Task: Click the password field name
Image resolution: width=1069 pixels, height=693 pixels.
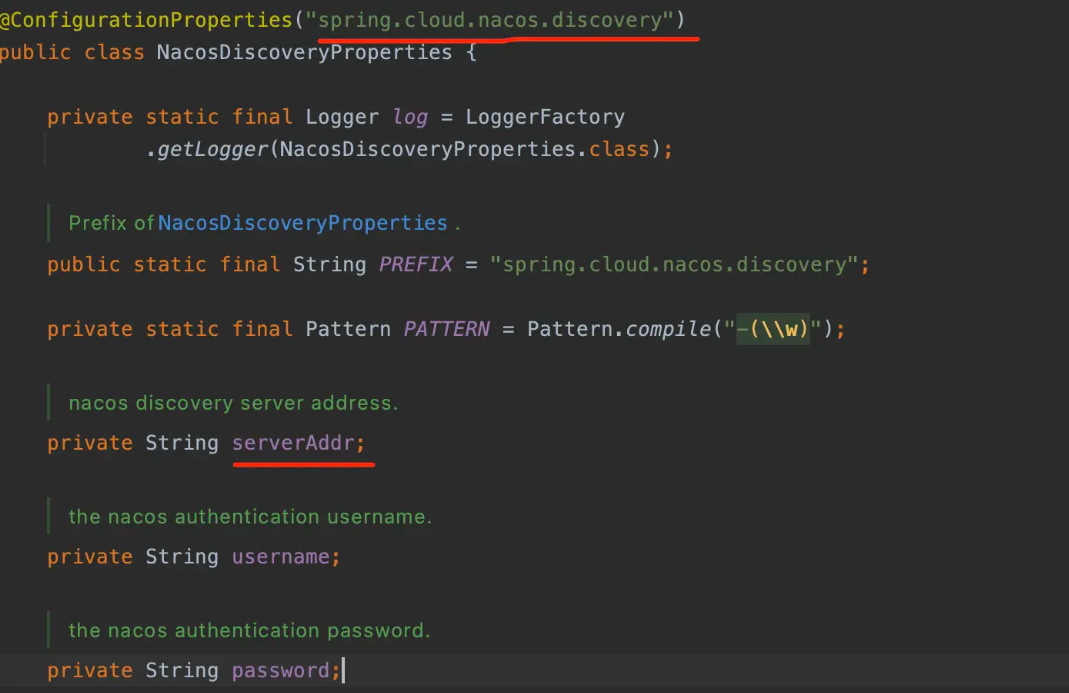Action: 280,671
